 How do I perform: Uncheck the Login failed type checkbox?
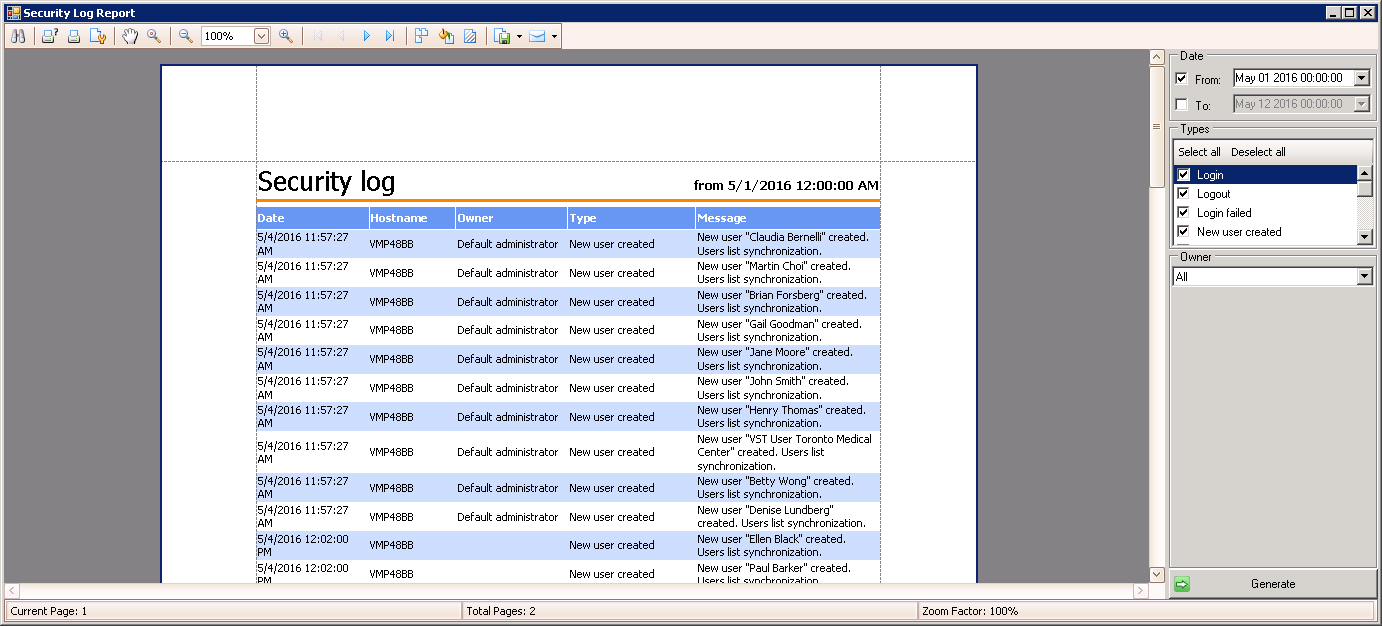click(1183, 213)
